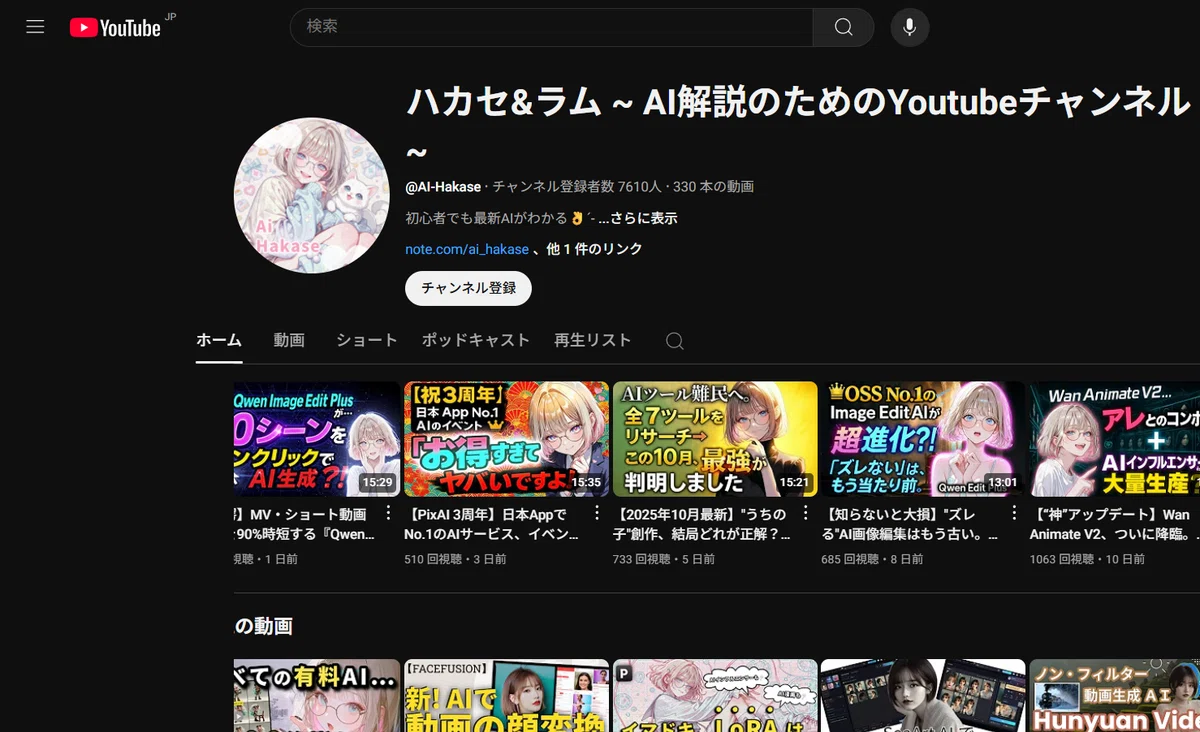Open AIツール難民へ video thumbnail
Screen dimensions: 1200x732
coord(715,439)
